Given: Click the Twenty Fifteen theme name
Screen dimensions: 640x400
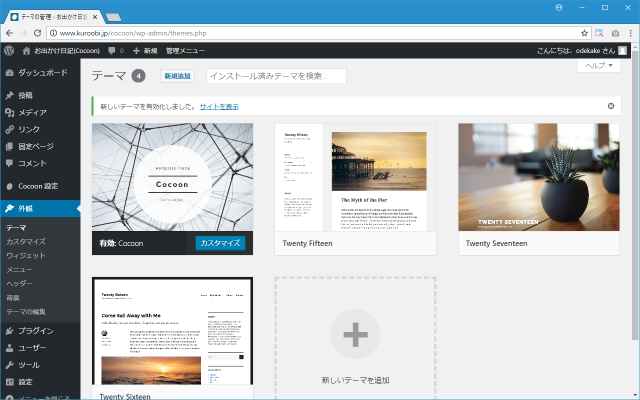Looking at the screenshot, I should pyautogui.click(x=307, y=243).
